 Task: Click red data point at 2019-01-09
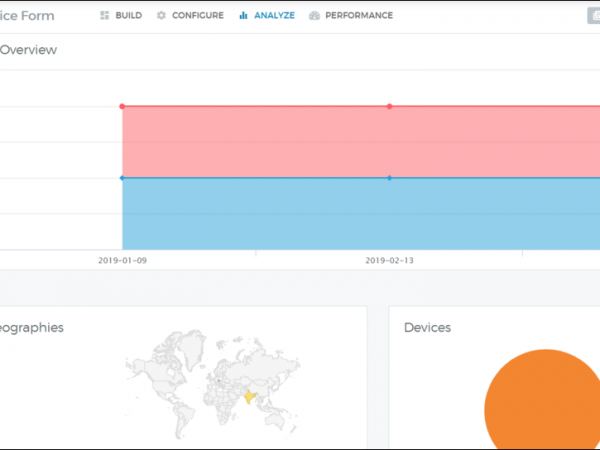[x=122, y=106]
